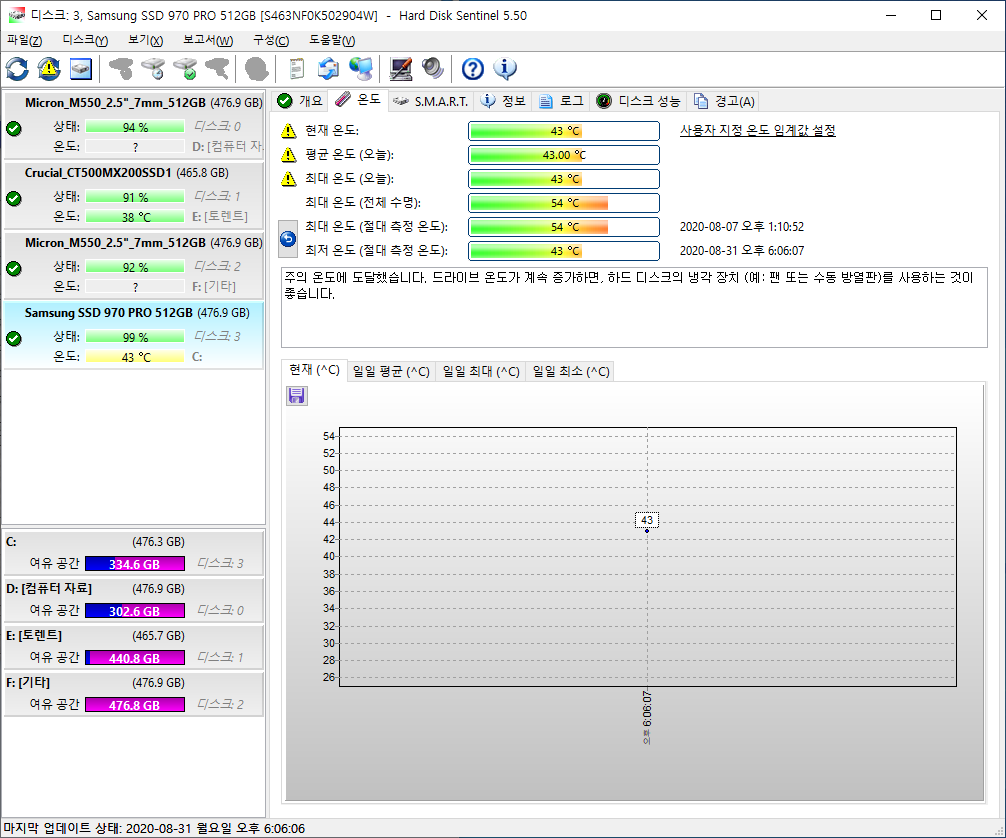Click the disk with green checkmark test icon
1006x838 pixels.
click(x=185, y=69)
